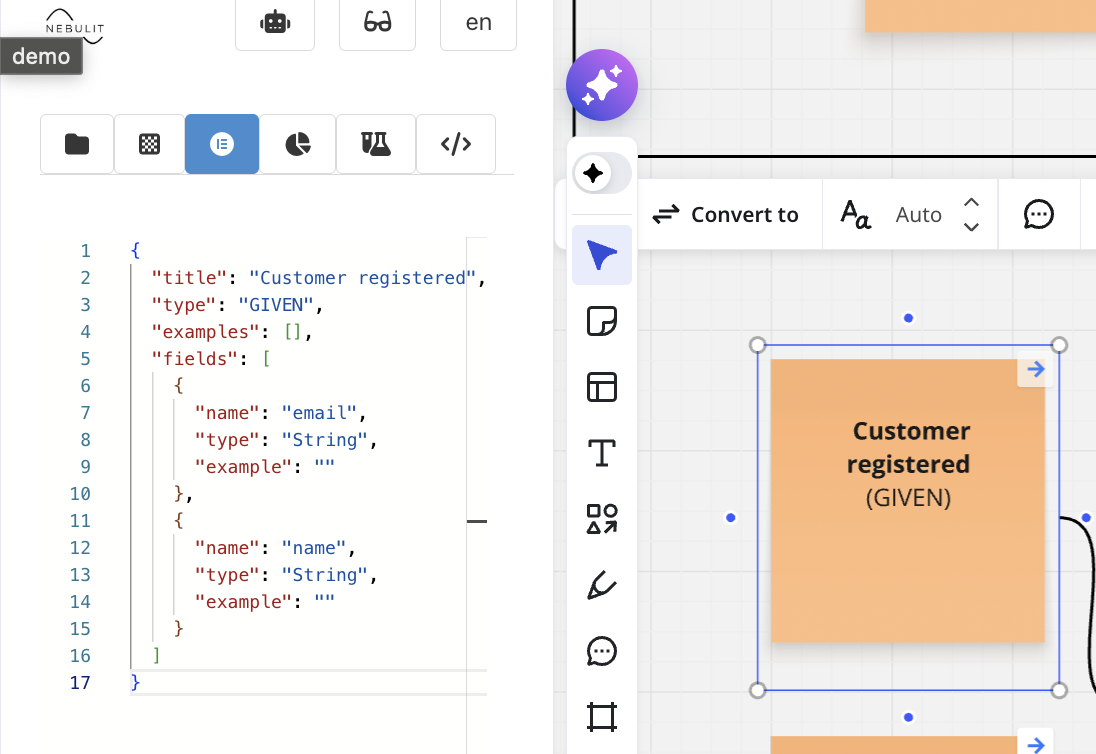Click the Convert to button
This screenshot has width=1096, height=754.
pyautogui.click(x=726, y=215)
